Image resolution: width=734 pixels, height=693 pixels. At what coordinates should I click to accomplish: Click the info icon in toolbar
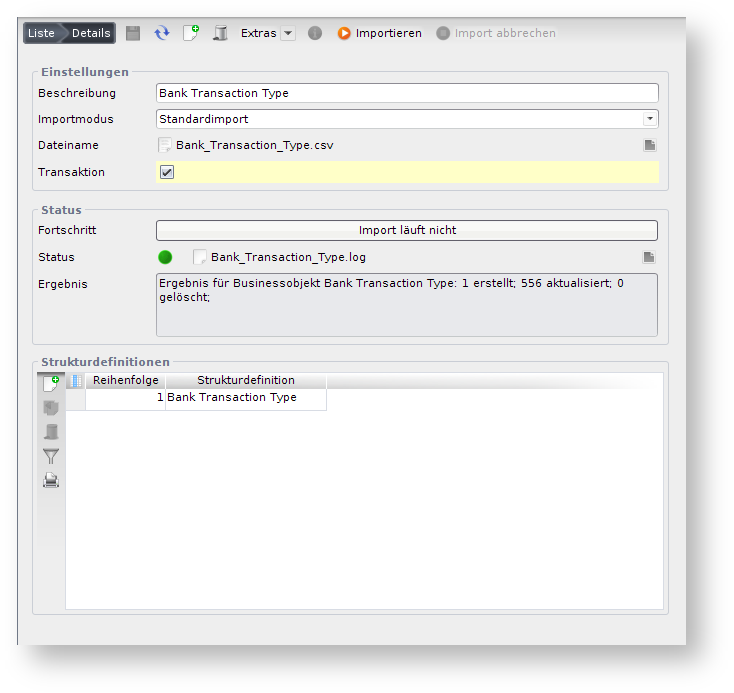315,33
